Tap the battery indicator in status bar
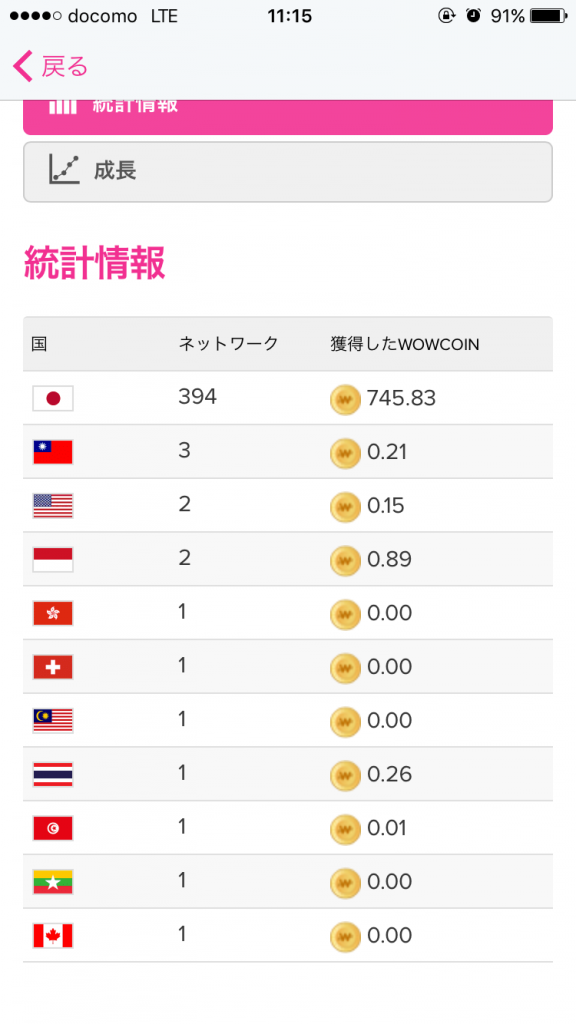 549,16
